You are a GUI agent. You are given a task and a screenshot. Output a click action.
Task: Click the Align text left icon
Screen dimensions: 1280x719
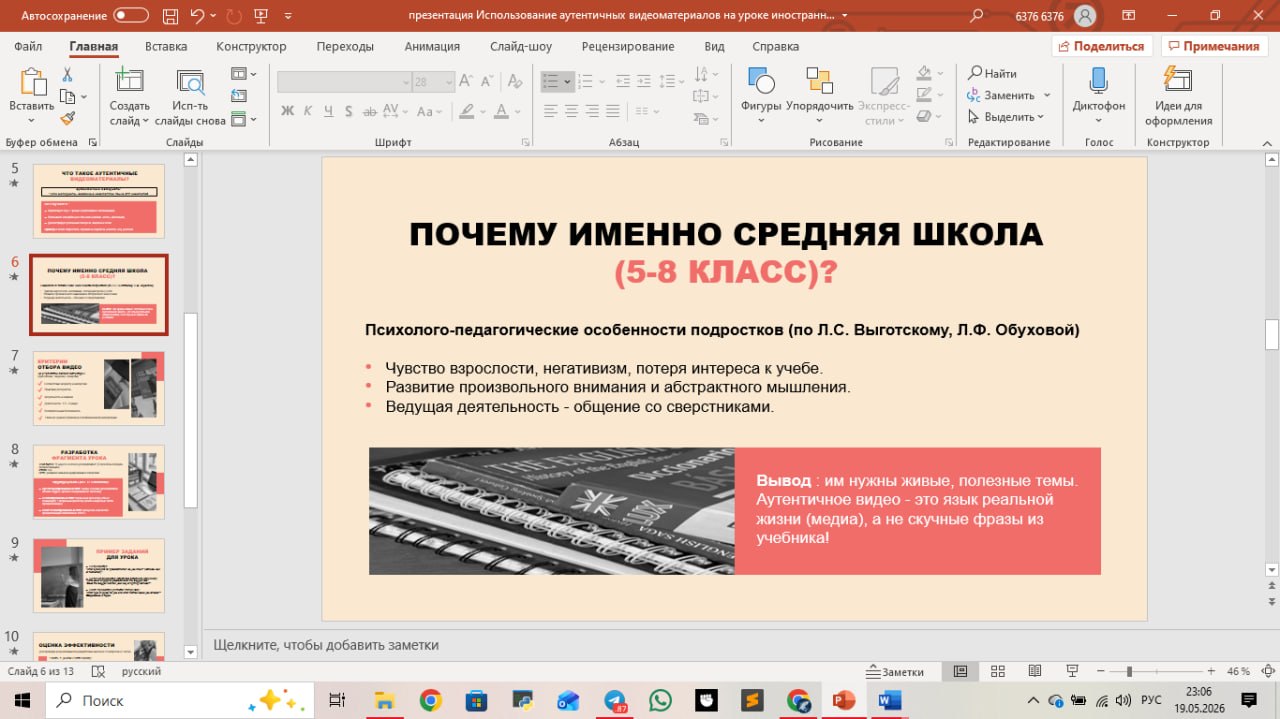coord(549,110)
